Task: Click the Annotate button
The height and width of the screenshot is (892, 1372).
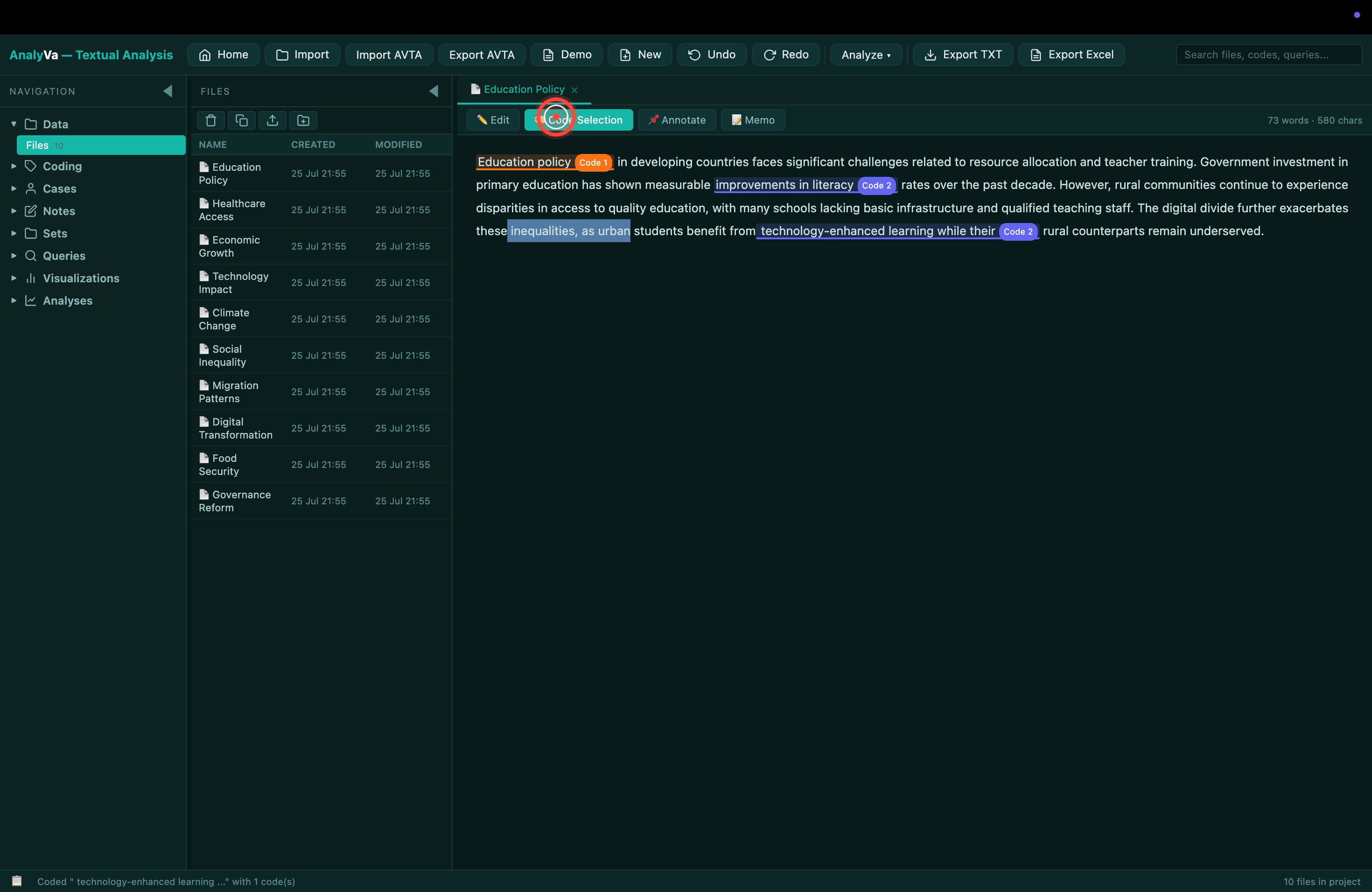Action: [x=677, y=120]
